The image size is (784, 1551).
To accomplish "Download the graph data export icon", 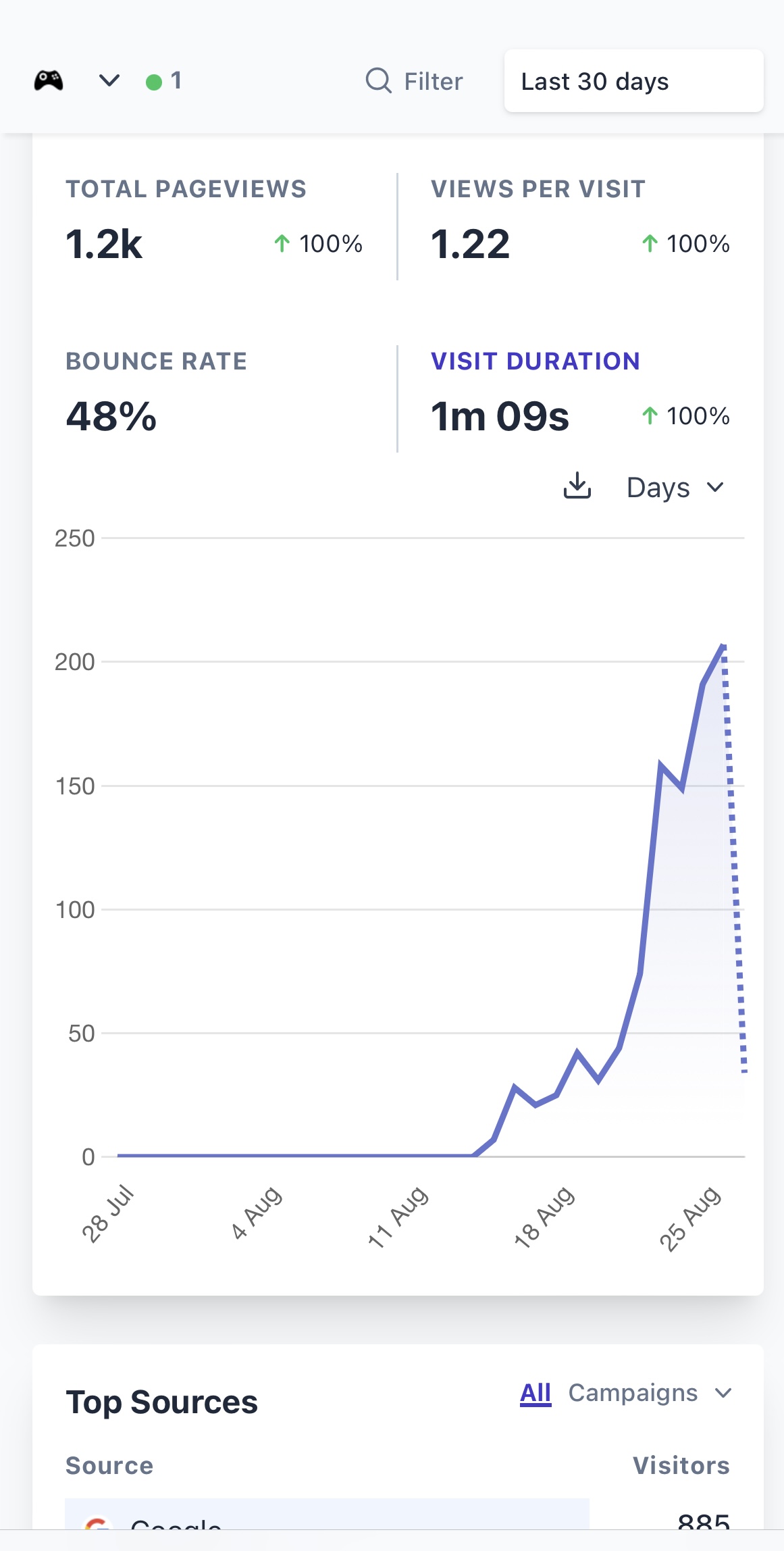I will point(577,486).
